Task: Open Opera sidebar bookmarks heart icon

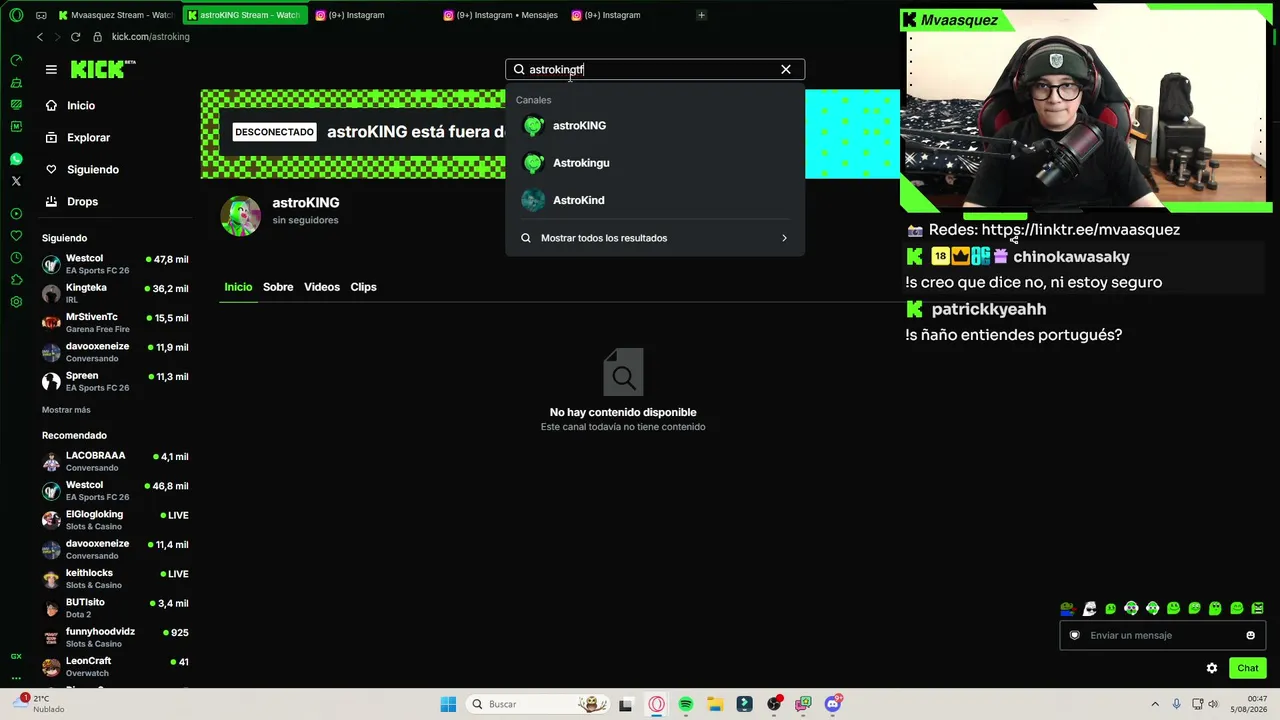Action: (16, 236)
